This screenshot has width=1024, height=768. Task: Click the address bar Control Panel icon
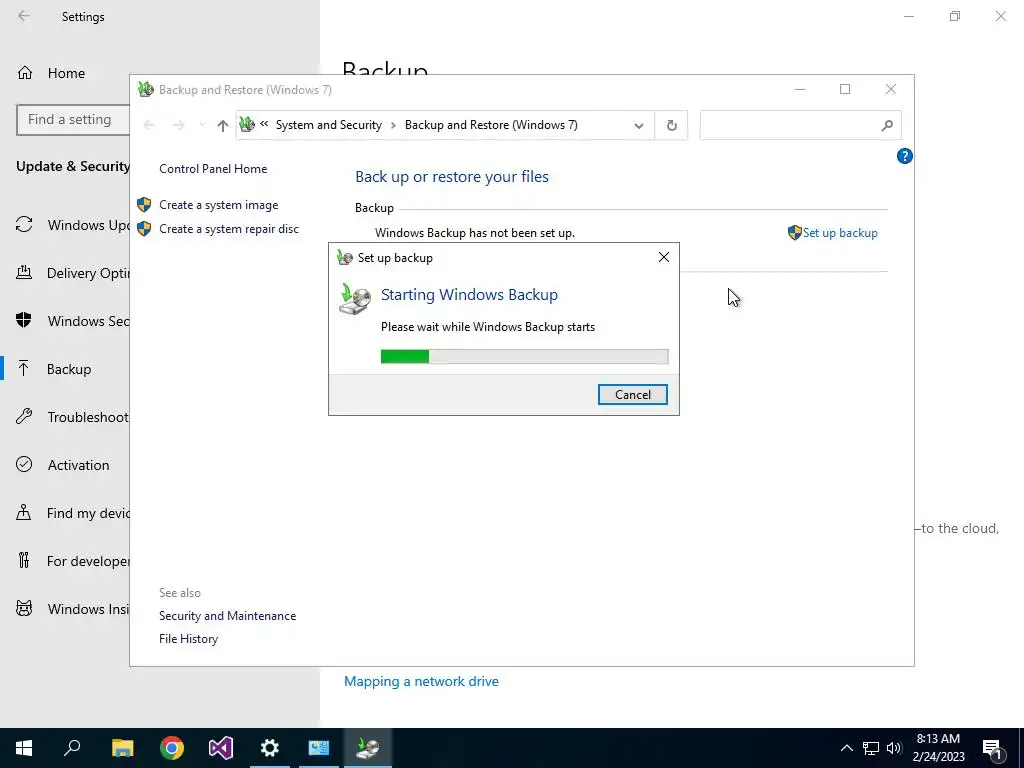(x=247, y=124)
